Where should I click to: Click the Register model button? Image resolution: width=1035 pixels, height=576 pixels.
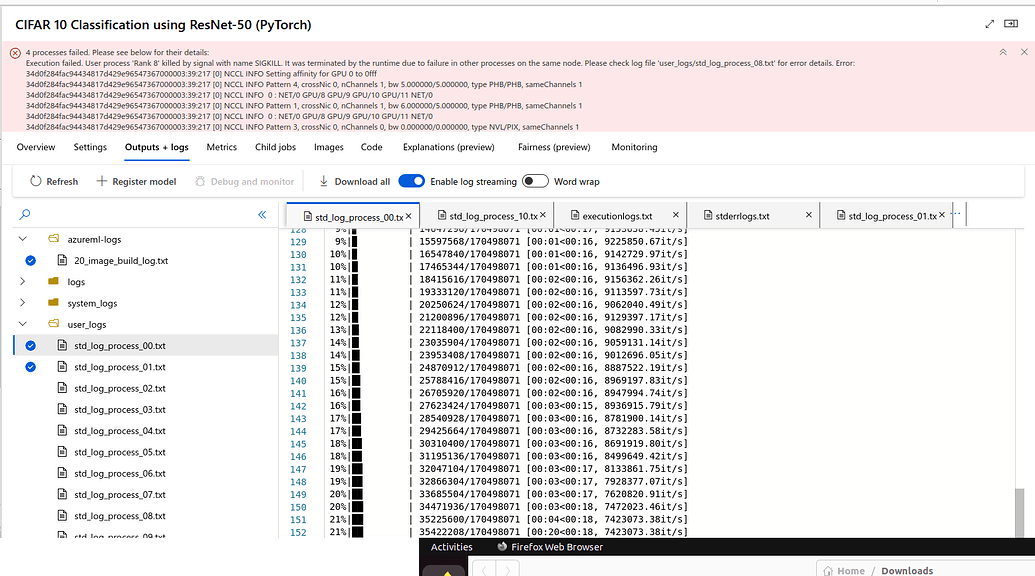pos(135,182)
